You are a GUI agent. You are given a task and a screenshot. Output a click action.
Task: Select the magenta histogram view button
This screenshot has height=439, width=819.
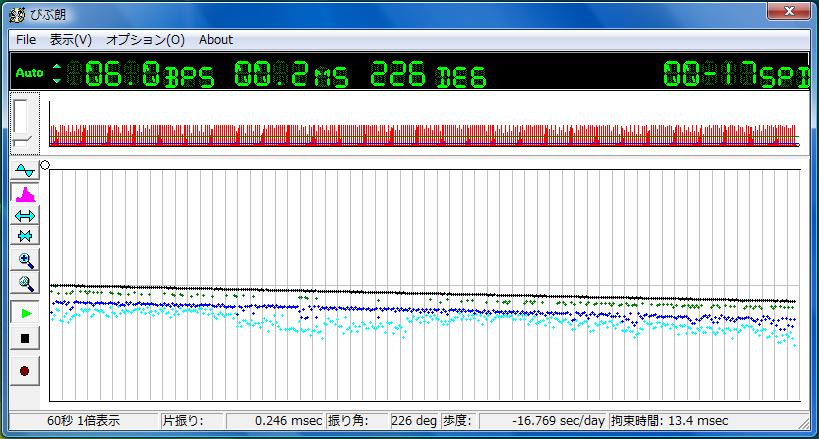25,193
